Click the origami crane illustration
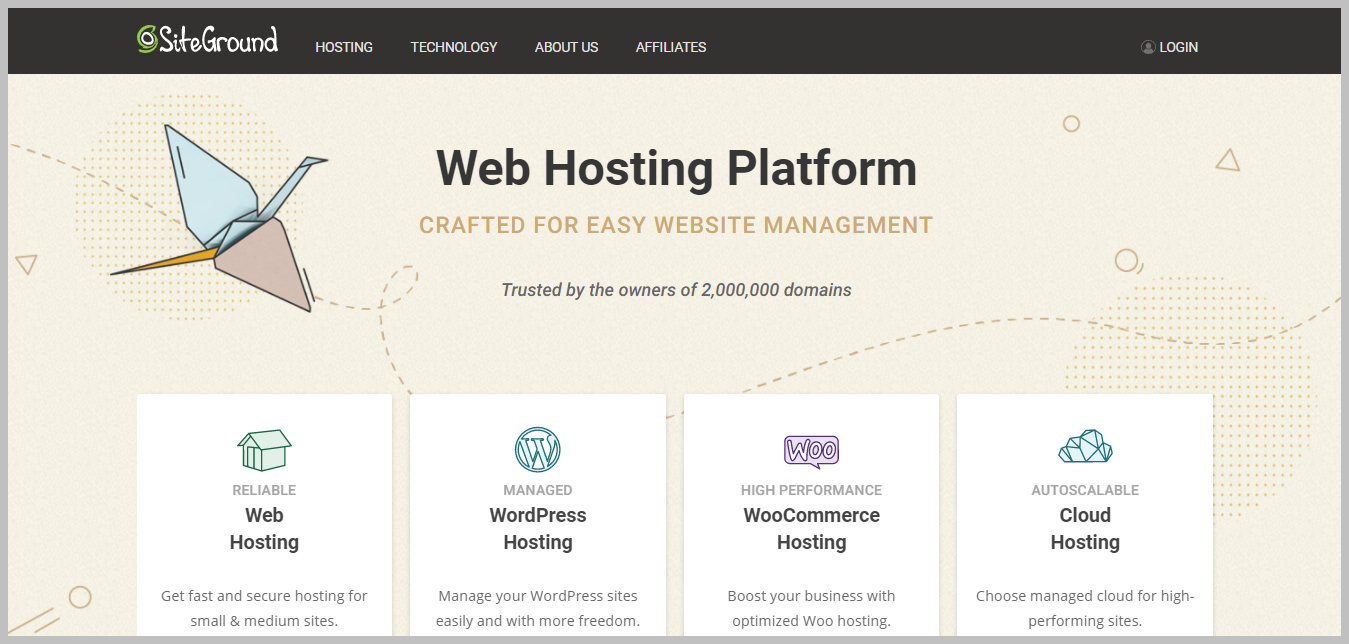 tap(219, 216)
